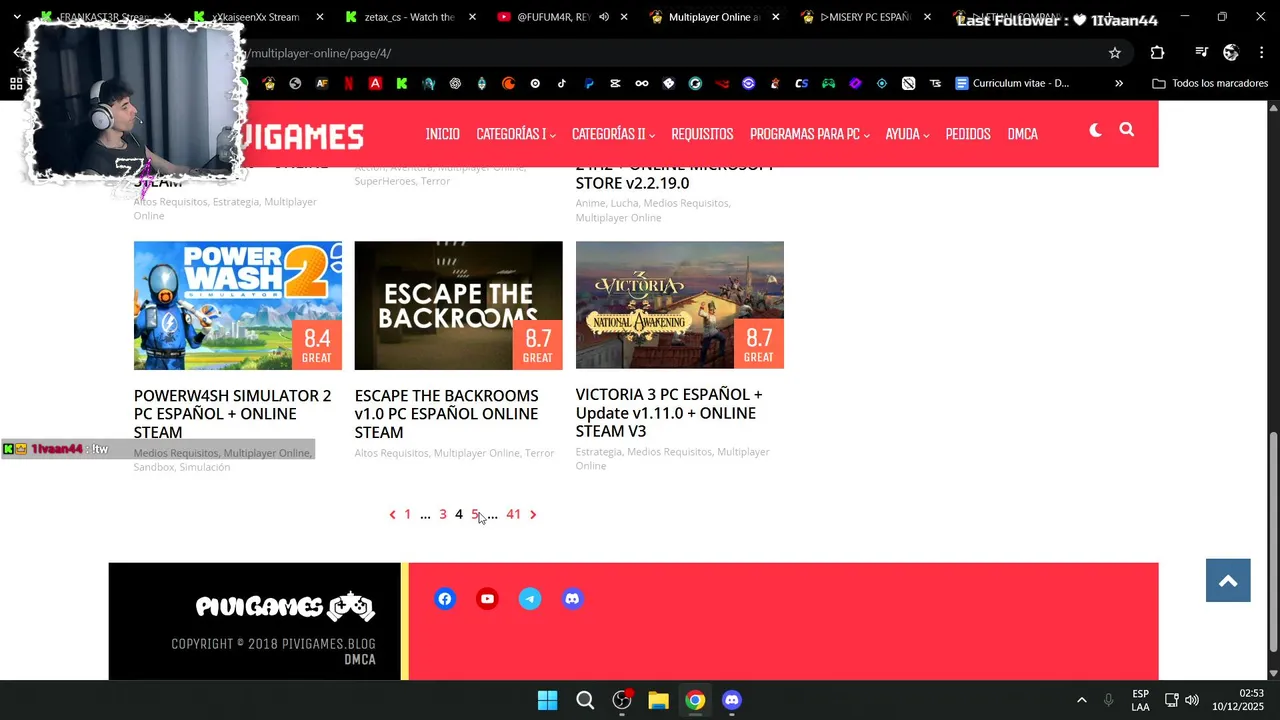1280x720 pixels.
Task: Open Discord from the taskbar
Action: (x=732, y=700)
